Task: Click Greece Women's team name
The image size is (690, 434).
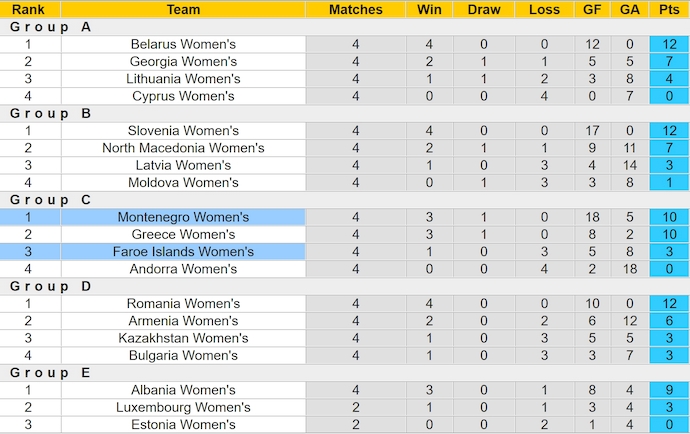Action: (x=183, y=235)
